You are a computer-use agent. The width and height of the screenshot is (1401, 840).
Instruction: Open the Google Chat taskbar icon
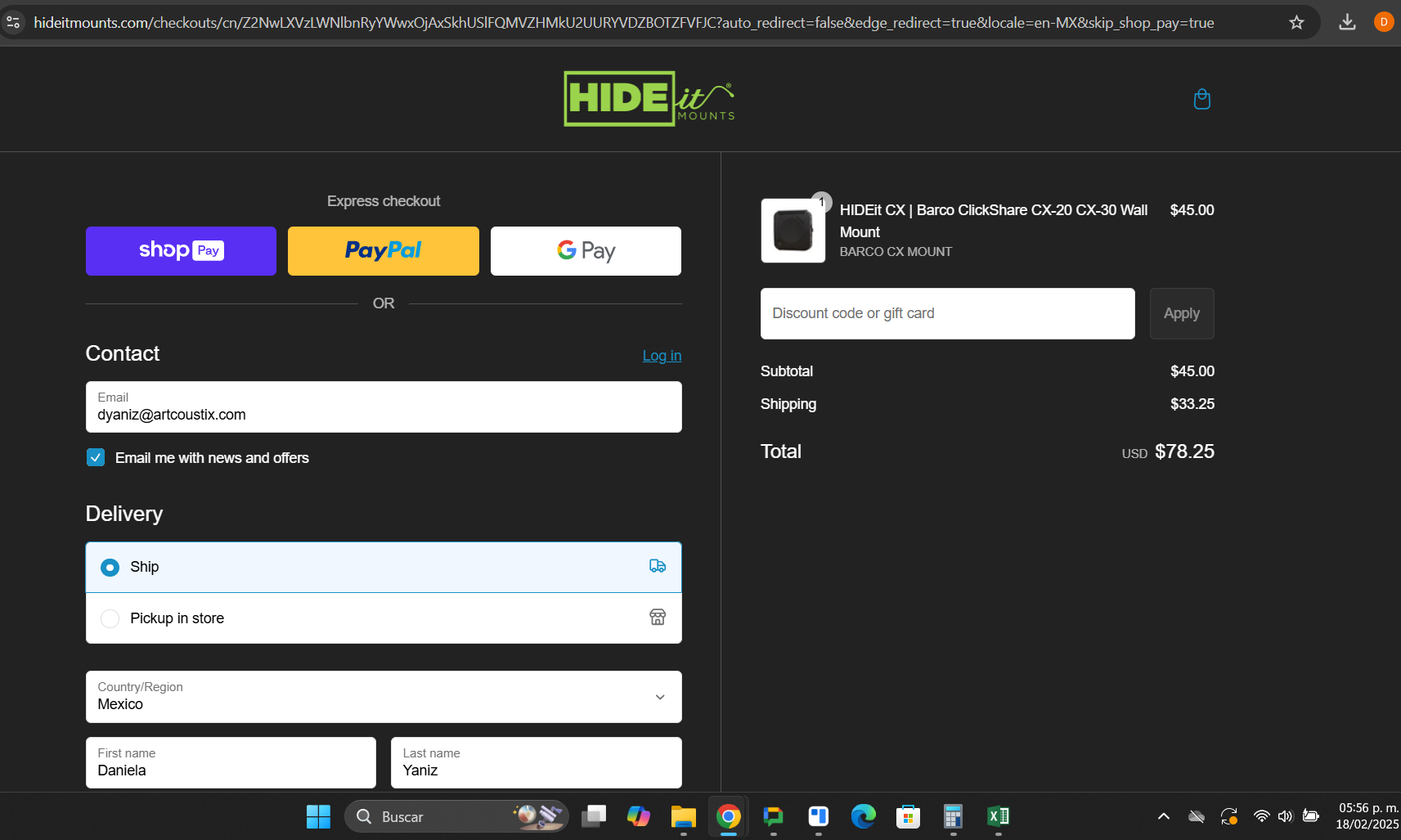[x=774, y=816]
